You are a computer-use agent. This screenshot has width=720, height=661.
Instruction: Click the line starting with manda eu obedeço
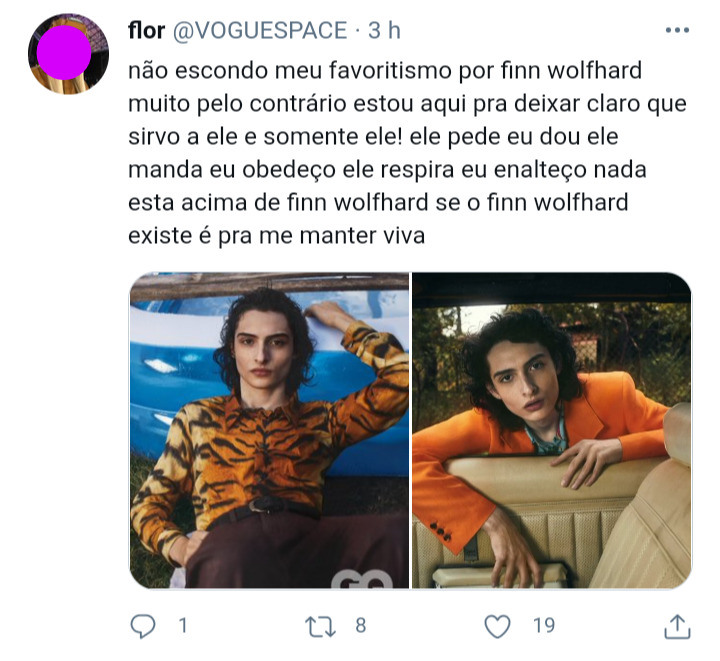387,170
